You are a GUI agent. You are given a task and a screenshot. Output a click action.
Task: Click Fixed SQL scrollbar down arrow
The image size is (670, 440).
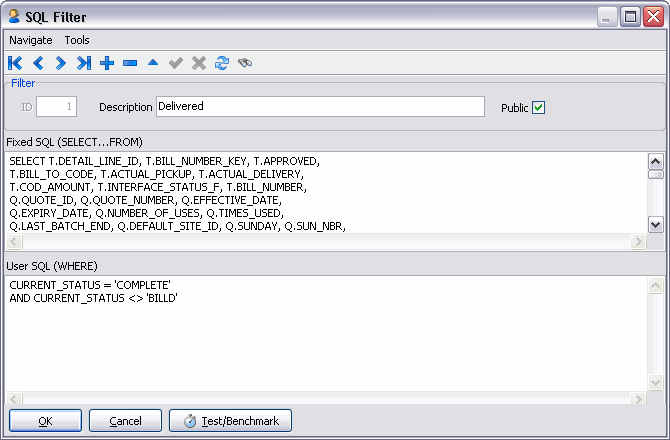(655, 224)
